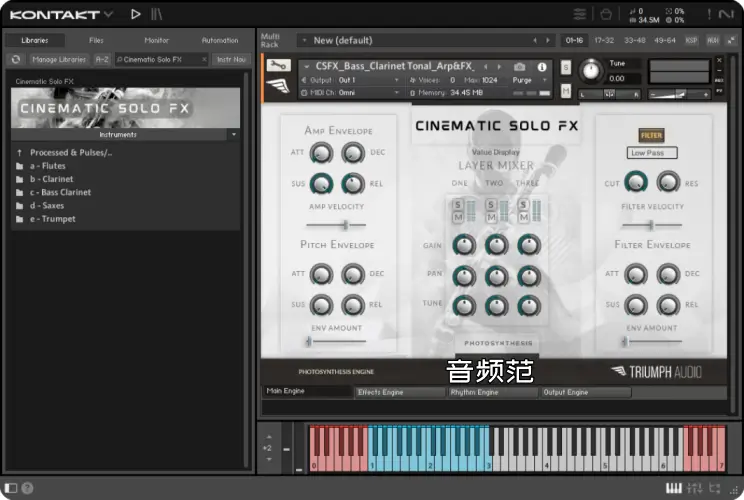Viewport: 744px width, 500px height.
Task: Mute layer THREE in Layer Mixer
Action: [x=523, y=217]
